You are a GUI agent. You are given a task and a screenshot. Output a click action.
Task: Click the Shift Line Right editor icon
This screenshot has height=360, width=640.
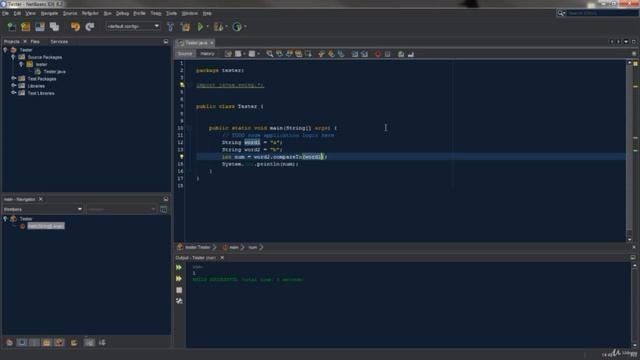click(364, 54)
